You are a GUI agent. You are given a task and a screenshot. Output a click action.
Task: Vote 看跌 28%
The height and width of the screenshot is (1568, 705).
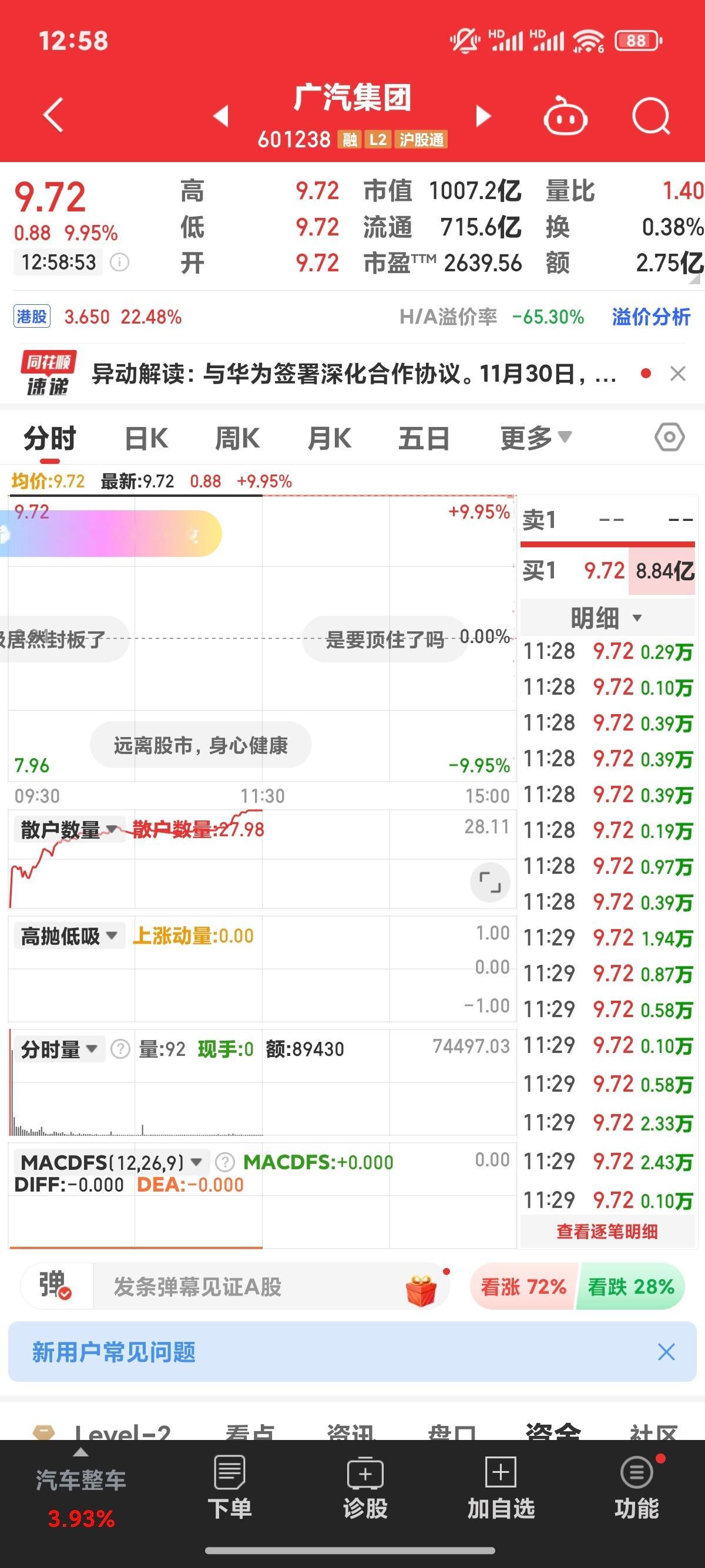[x=631, y=1287]
